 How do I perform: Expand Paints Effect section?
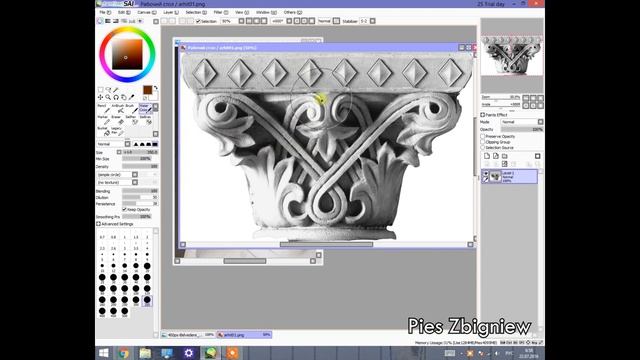(x=482, y=115)
